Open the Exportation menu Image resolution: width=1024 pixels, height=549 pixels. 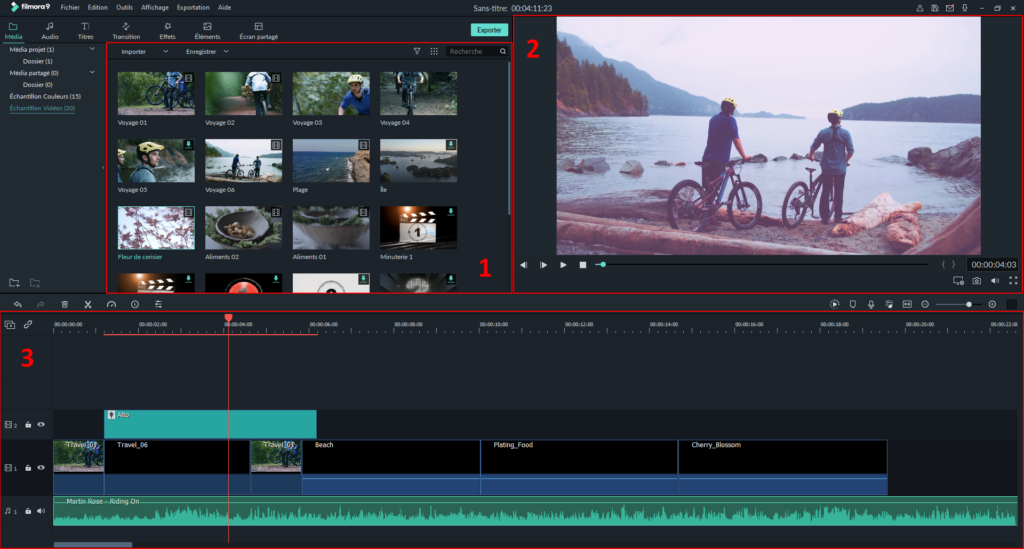(193, 8)
